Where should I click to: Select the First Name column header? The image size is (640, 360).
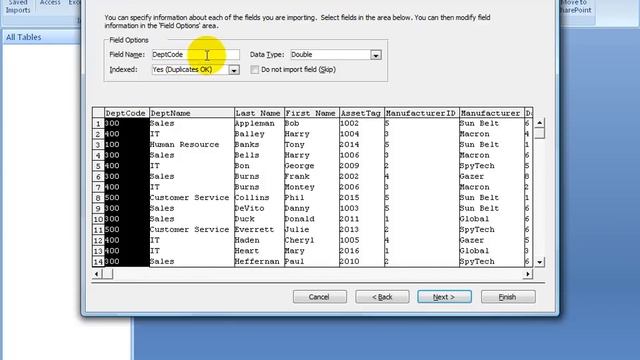(x=311, y=113)
